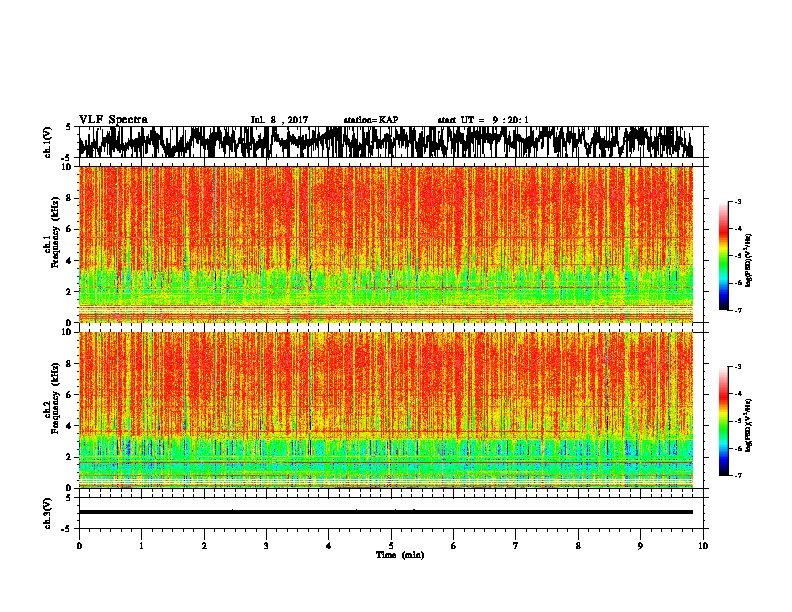Click the ch.2 color scale bar
Image resolution: width=792 pixels, height=612 pixels.
coord(723,421)
